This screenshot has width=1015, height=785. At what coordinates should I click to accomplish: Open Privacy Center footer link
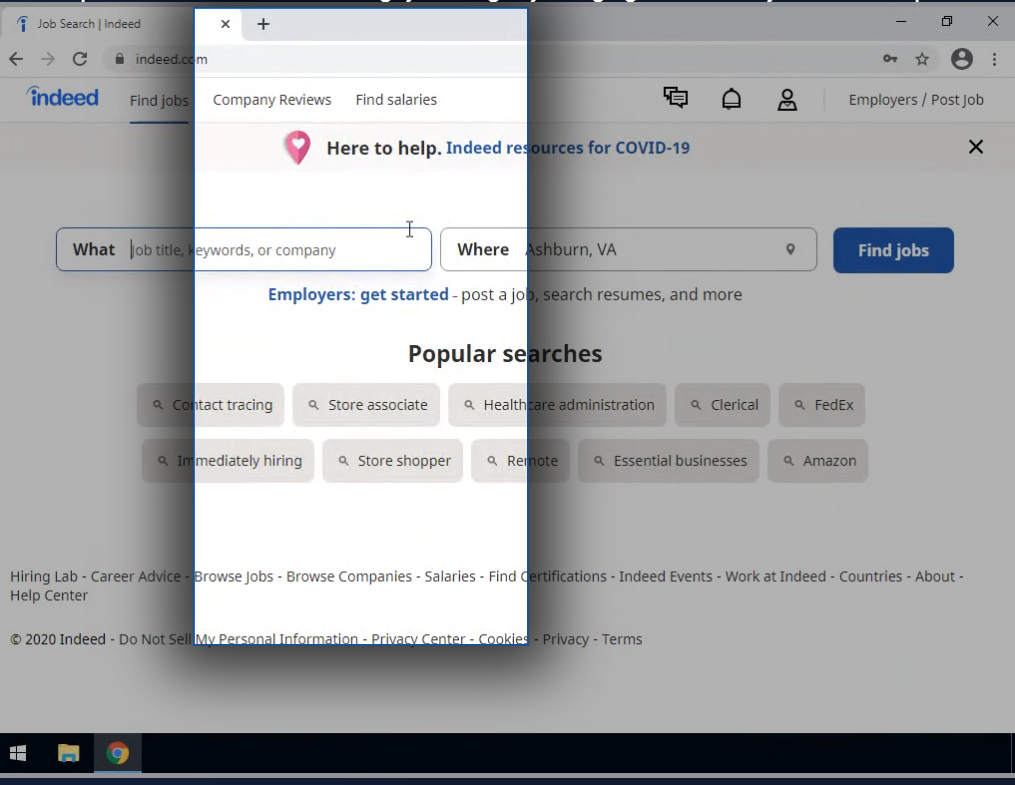tap(418, 639)
